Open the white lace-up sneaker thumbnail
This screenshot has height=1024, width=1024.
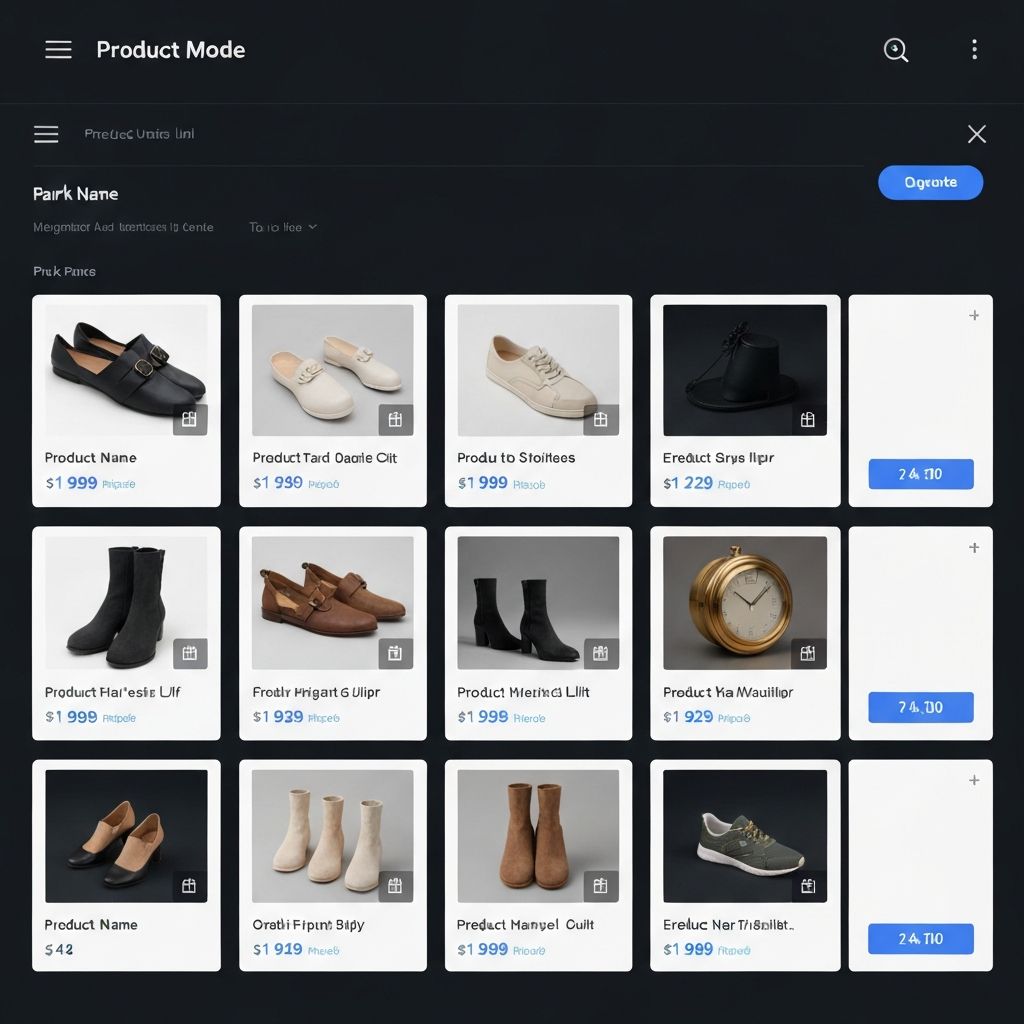[x=538, y=370]
